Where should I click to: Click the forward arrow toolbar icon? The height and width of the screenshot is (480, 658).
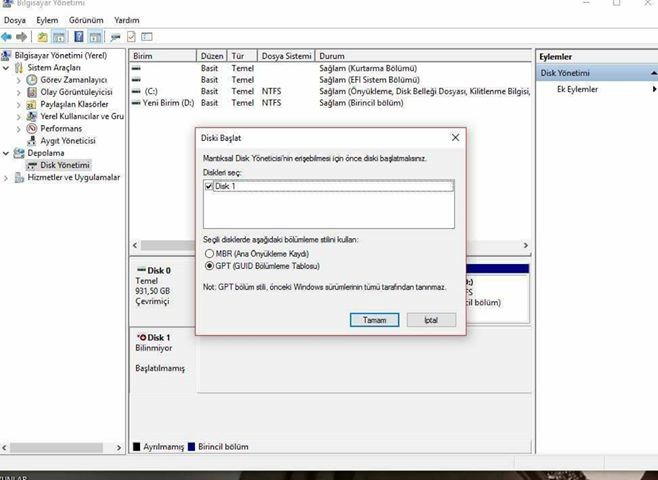23,37
